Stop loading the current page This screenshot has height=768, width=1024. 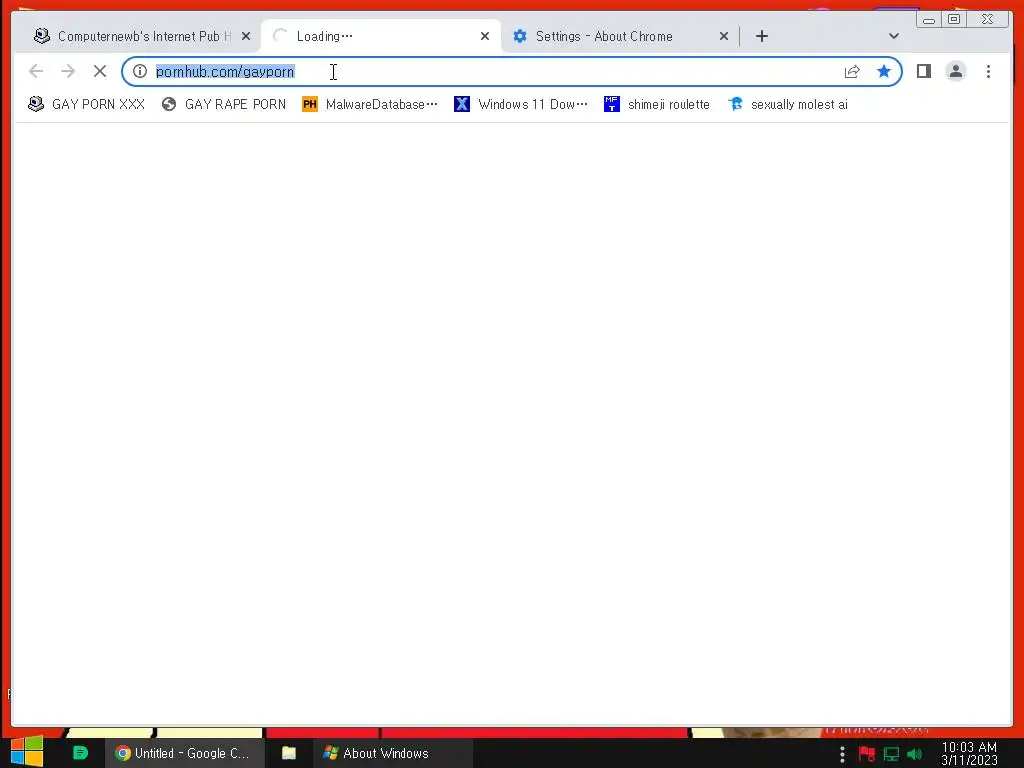point(100,71)
